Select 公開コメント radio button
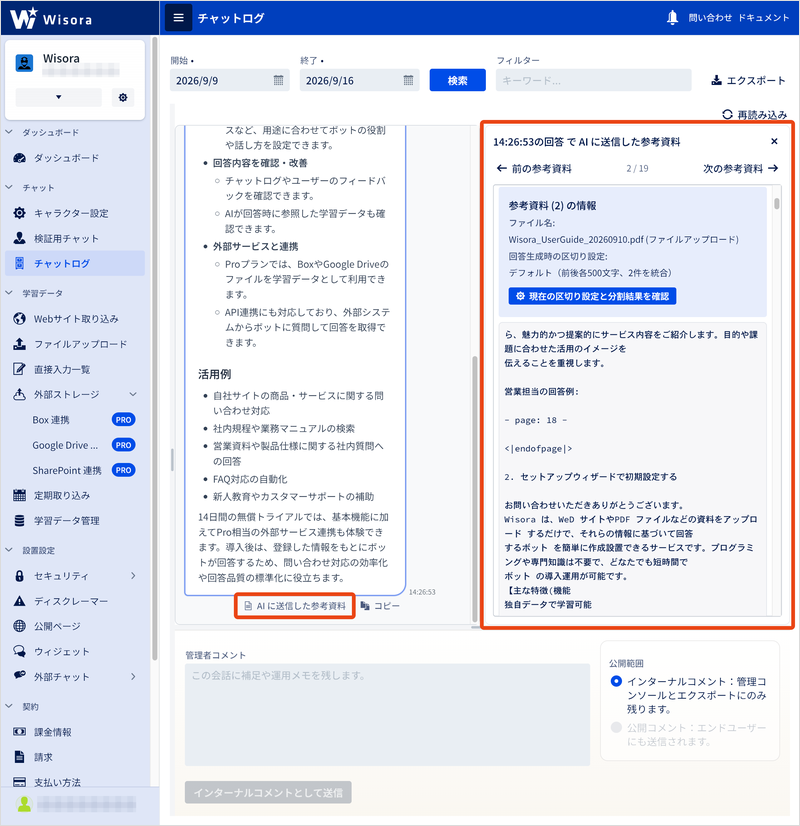 coord(616,727)
